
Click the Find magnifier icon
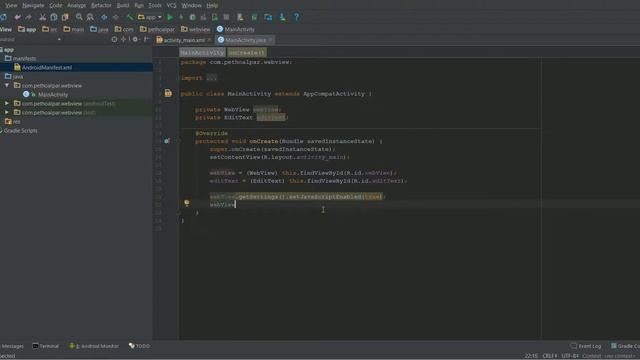(x=79, y=17)
